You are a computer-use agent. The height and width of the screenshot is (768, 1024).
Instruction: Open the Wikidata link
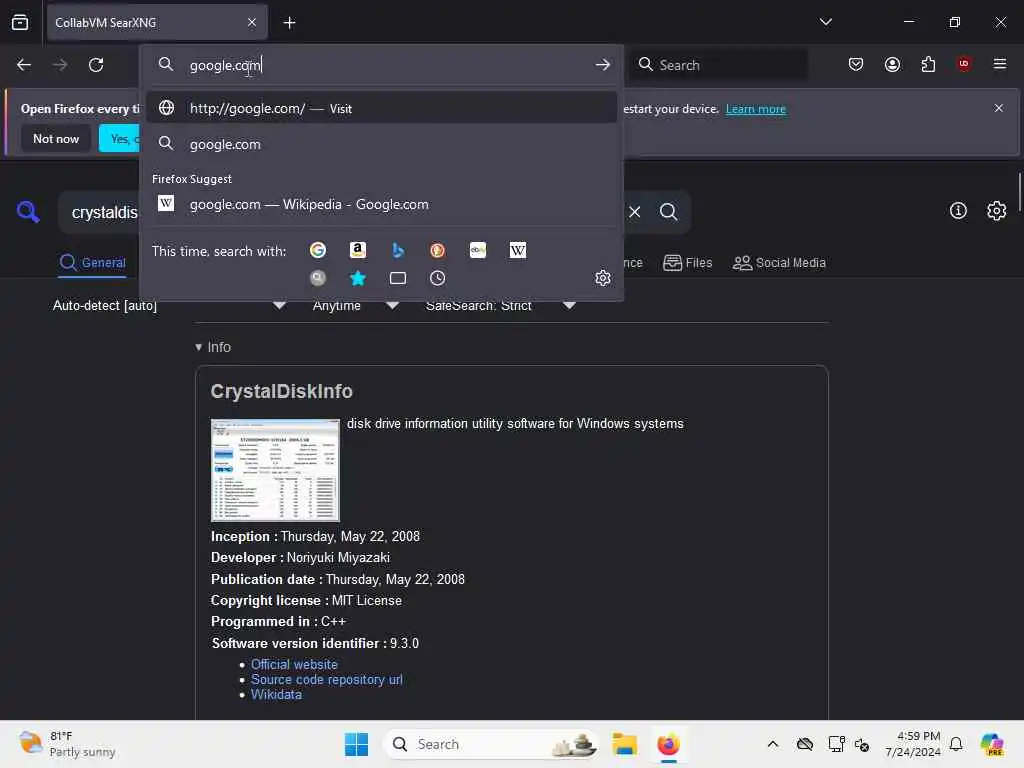coord(276,694)
